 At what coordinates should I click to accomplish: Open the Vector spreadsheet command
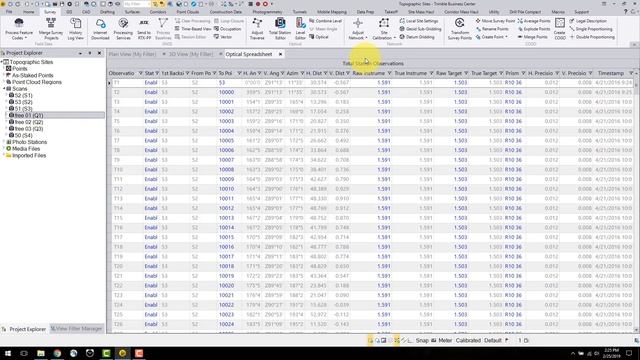pyautogui.click(x=223, y=37)
